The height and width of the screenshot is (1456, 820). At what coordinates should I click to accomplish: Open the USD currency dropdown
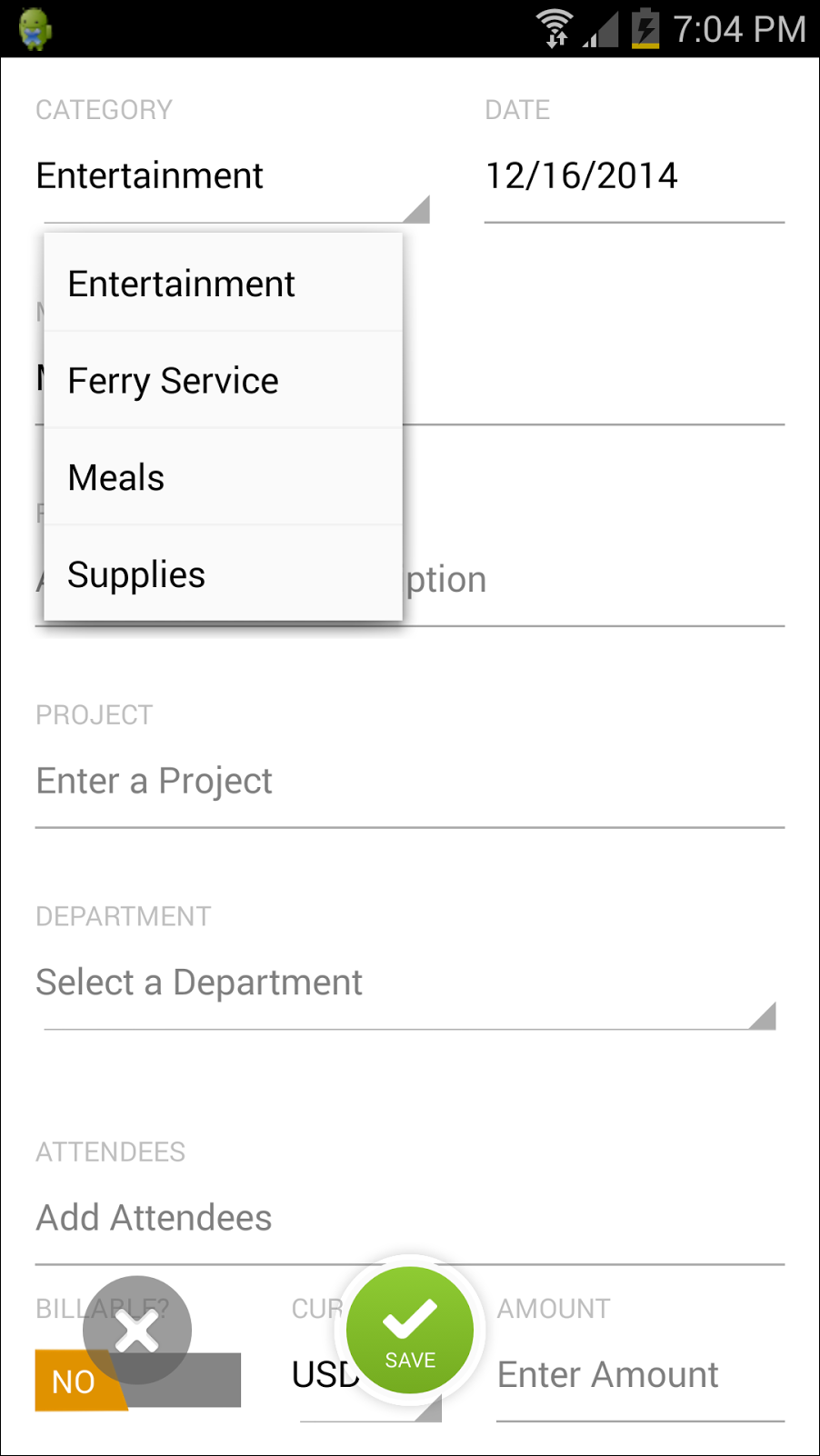(x=366, y=1375)
